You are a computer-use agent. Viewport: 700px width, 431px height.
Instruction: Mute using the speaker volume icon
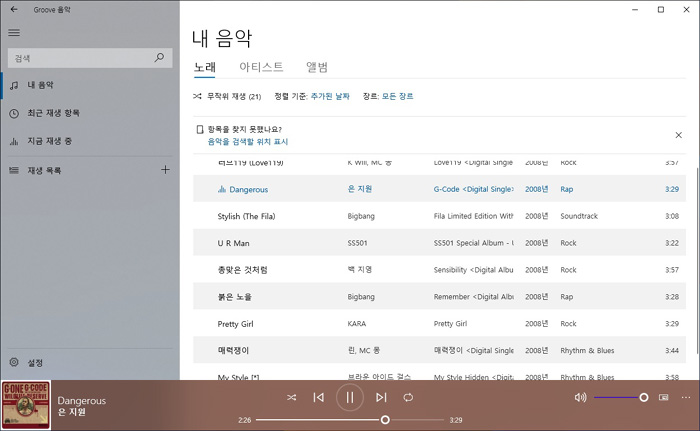(580, 397)
